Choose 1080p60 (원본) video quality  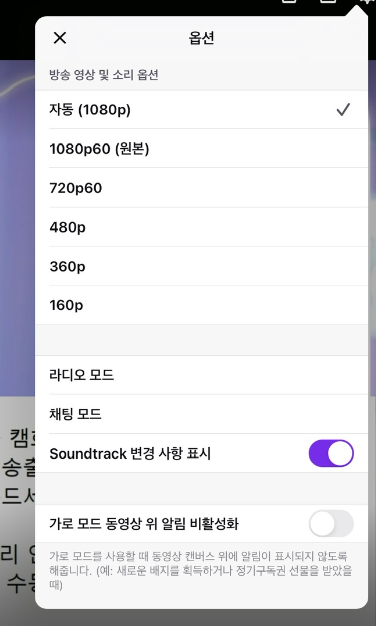point(202,149)
